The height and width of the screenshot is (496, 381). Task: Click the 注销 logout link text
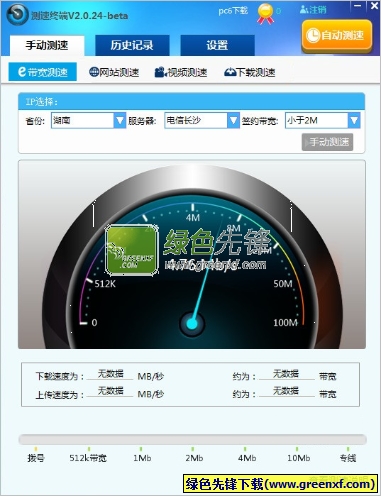[x=317, y=10]
